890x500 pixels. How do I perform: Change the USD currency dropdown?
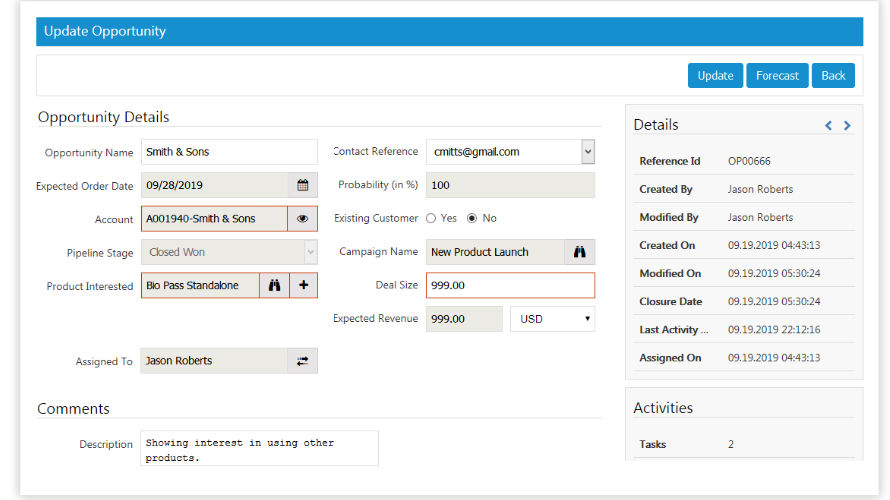(552, 319)
